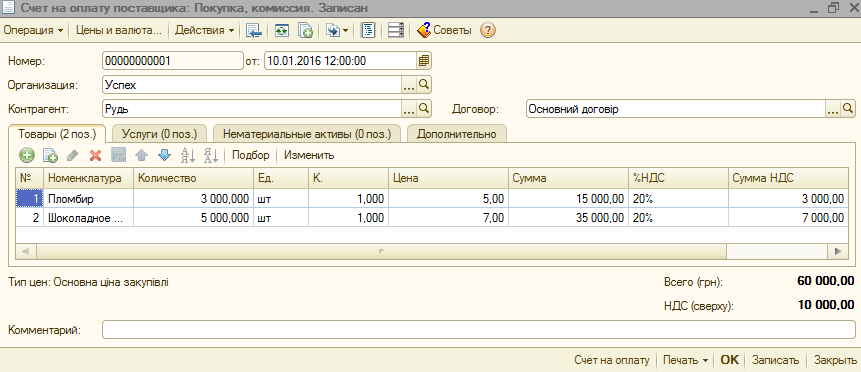Click the Записать button
This screenshot has height=372, width=861.
[775, 360]
